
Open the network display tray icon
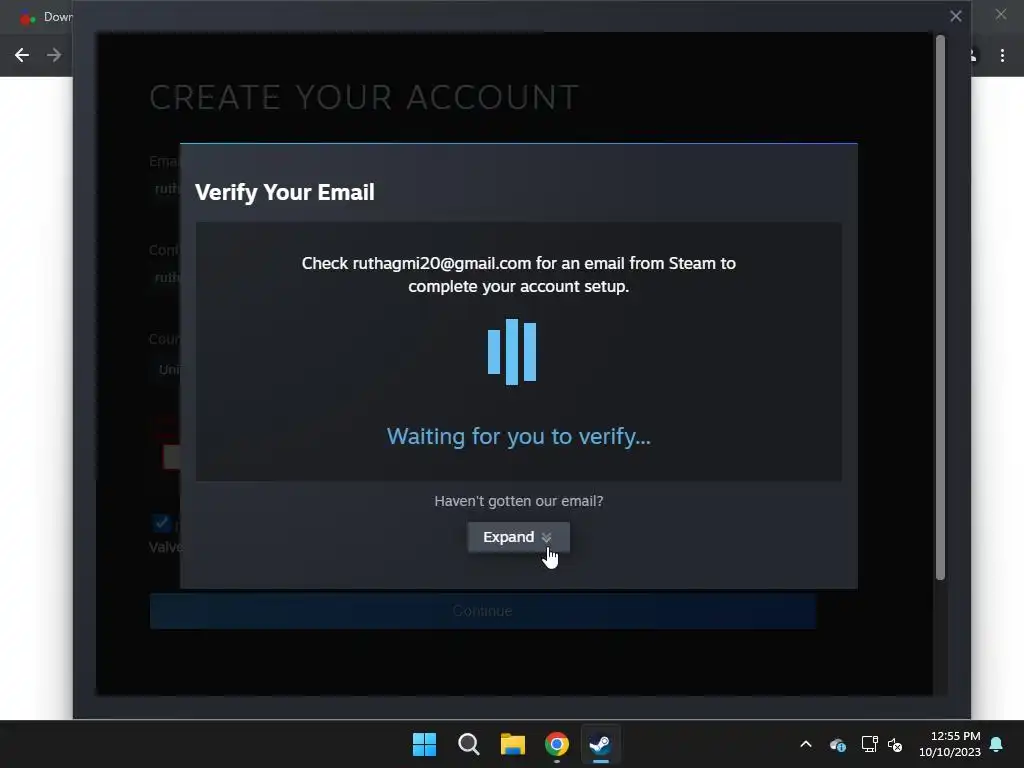click(x=869, y=744)
